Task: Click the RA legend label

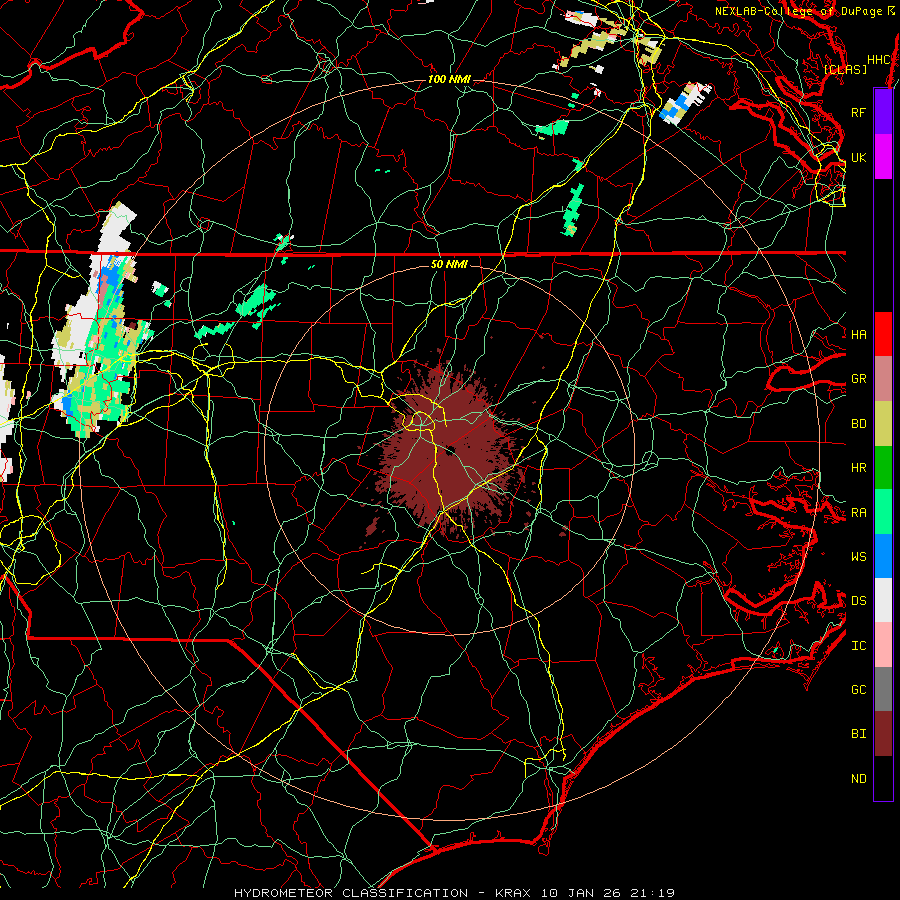Action: [858, 512]
